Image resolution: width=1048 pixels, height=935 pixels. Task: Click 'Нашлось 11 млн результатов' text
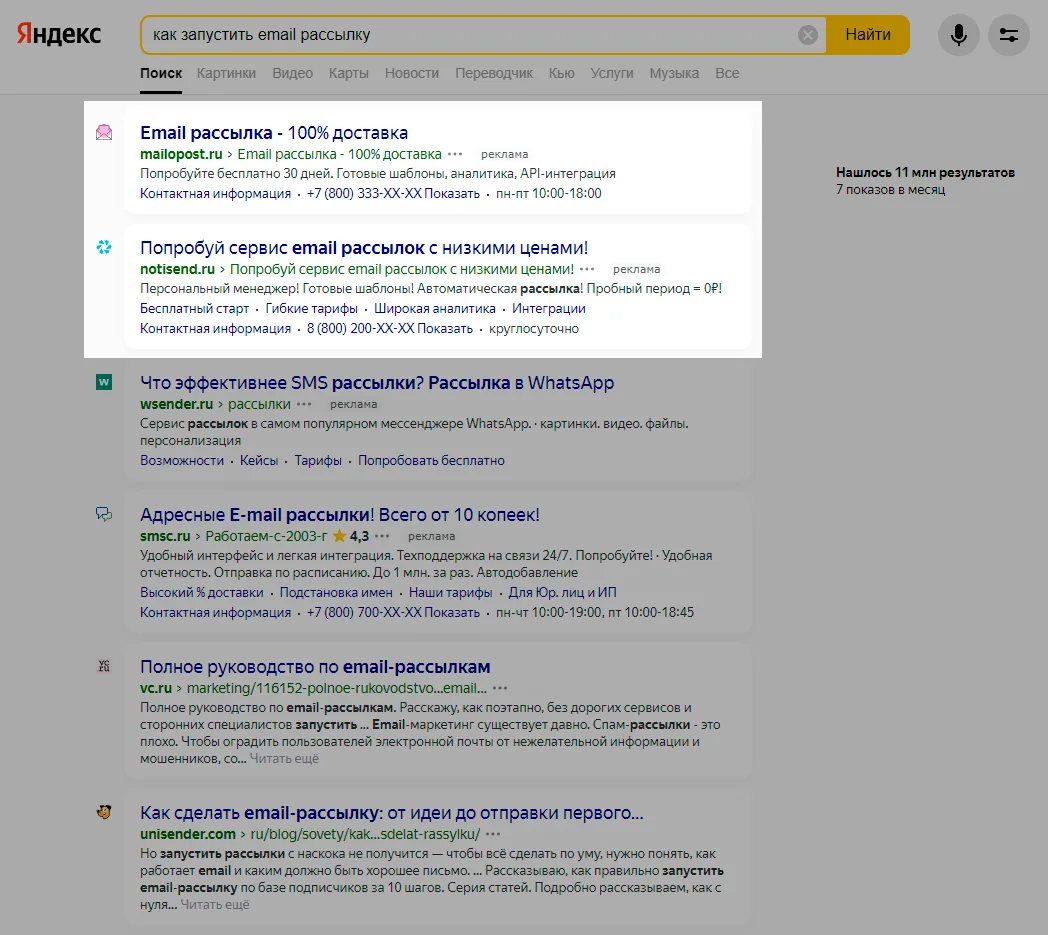point(925,172)
